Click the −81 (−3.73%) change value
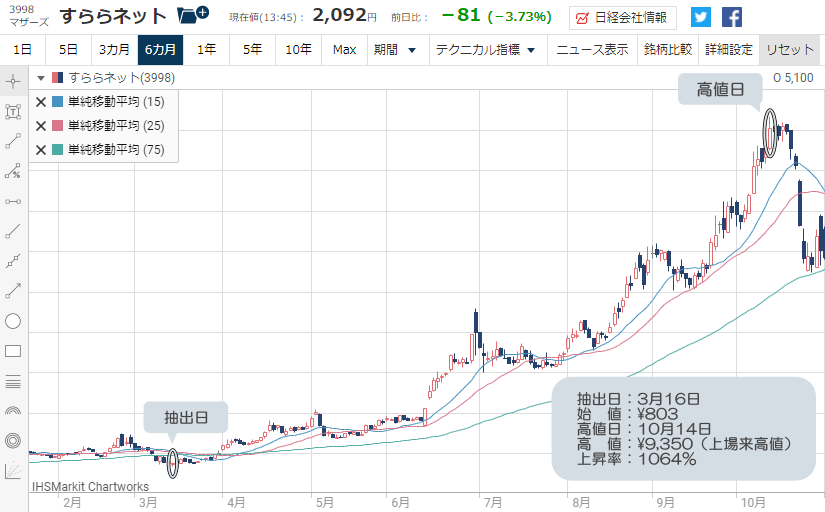This screenshot has height=512, width=825. (x=497, y=16)
